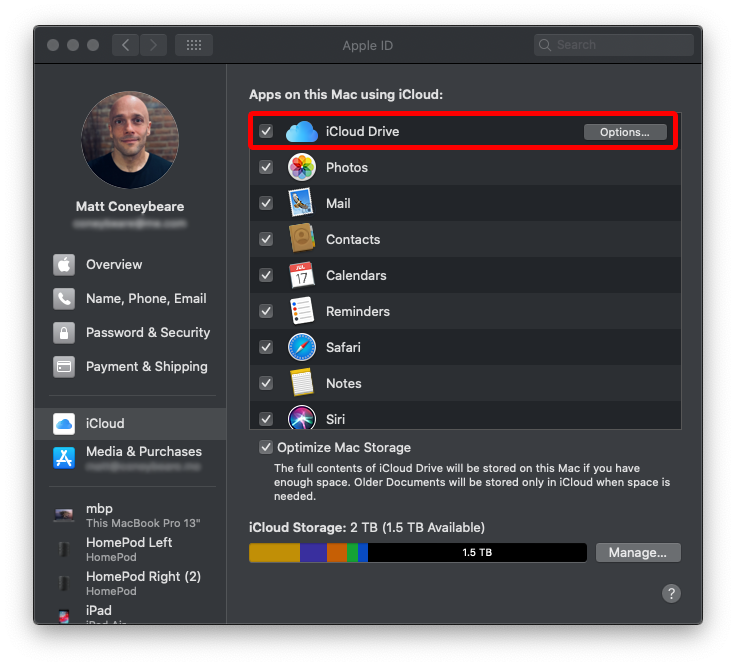The width and height of the screenshot is (736, 666).
Task: Click the Reminders list icon
Action: click(302, 312)
